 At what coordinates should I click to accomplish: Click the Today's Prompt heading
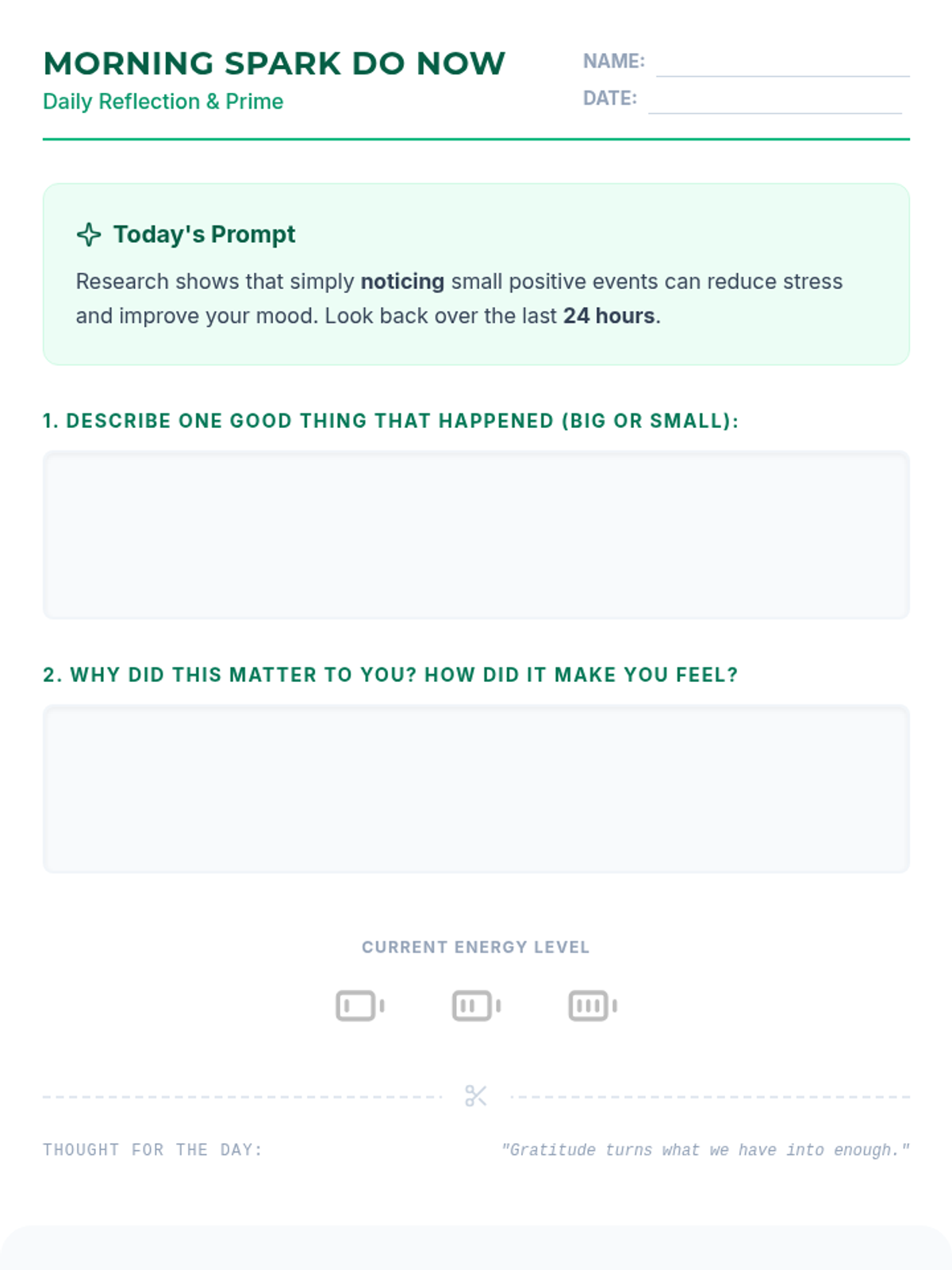[204, 234]
